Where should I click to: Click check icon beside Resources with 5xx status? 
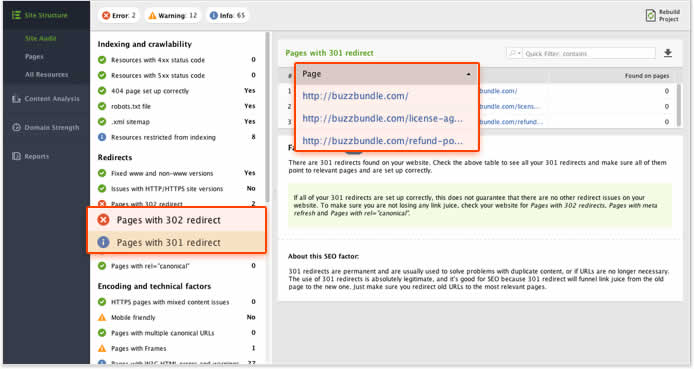coord(102,75)
